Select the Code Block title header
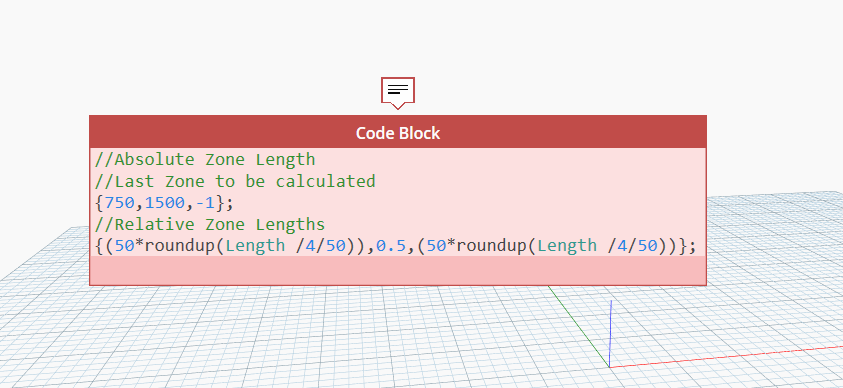Screen dimensions: 843x388 click(398, 132)
